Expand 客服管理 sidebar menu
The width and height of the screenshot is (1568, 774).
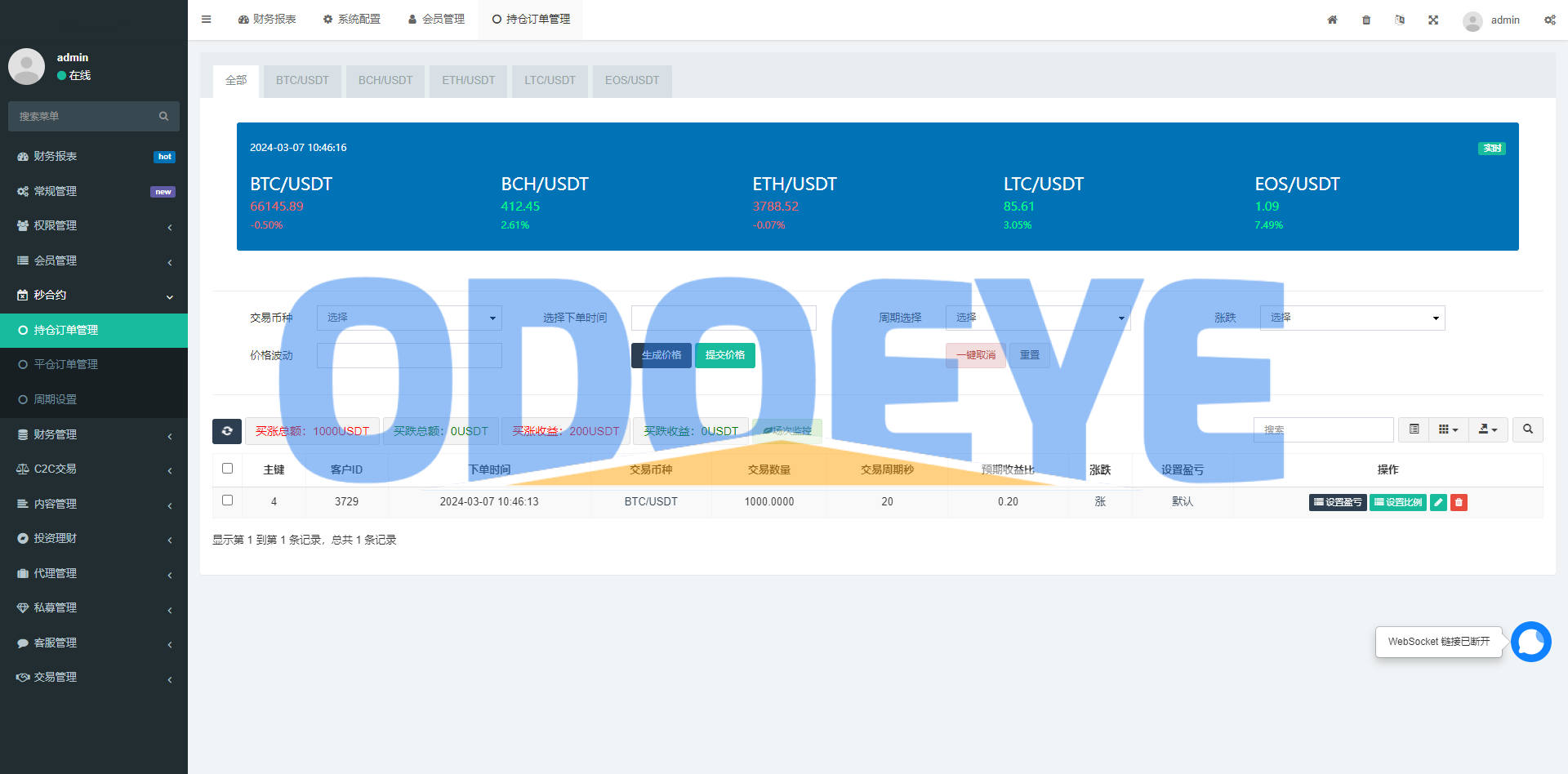(94, 643)
